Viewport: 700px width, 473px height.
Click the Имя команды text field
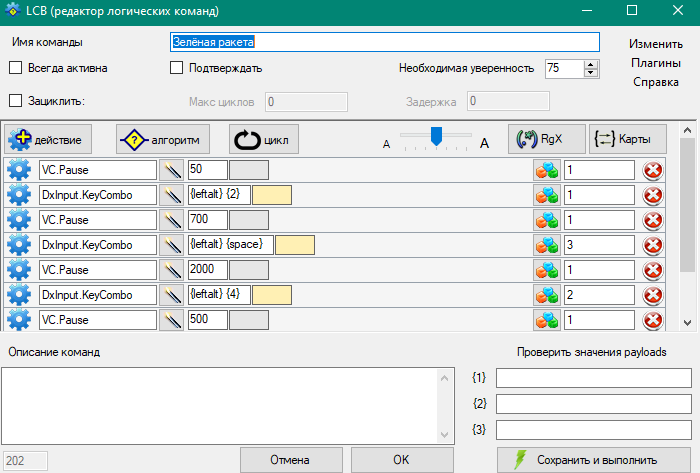point(385,42)
